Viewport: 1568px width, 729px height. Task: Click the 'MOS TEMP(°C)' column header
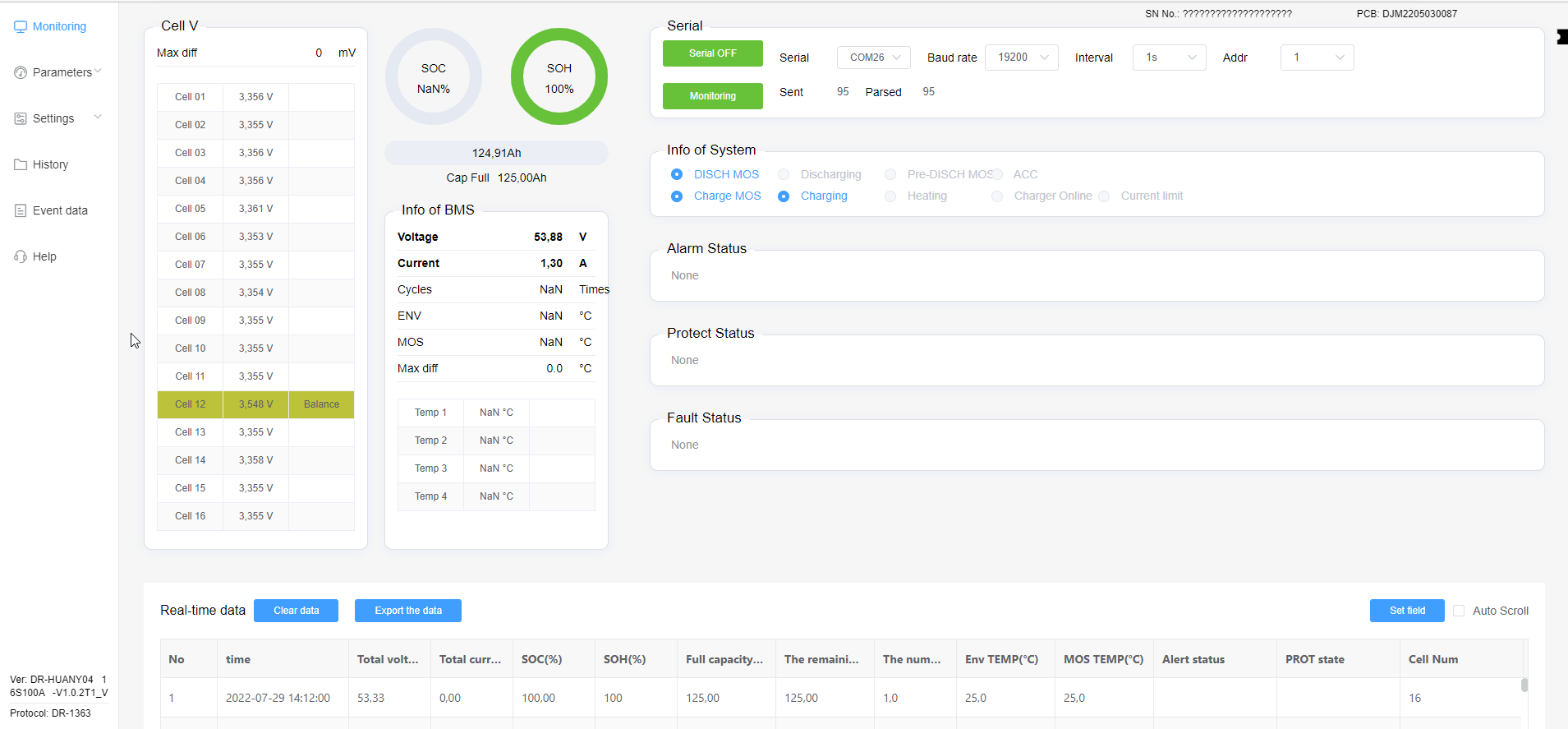click(x=1103, y=659)
